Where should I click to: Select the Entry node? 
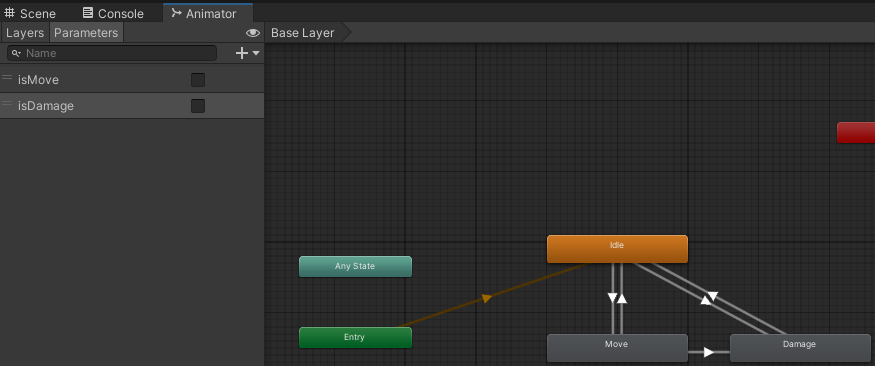[355, 338]
